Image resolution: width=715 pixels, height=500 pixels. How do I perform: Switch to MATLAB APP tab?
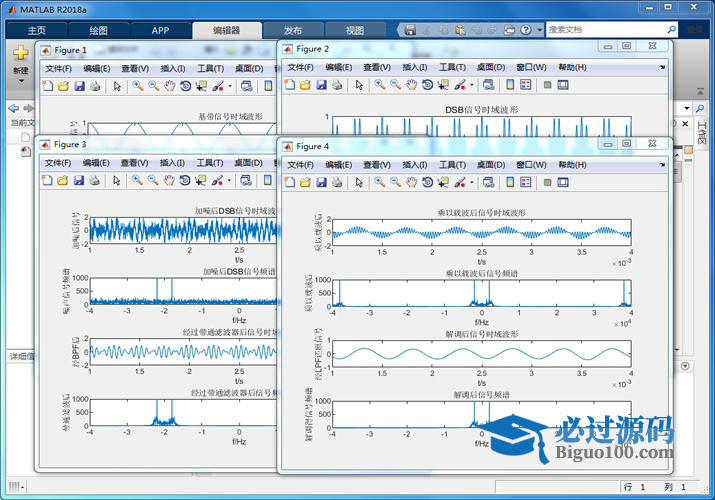click(x=161, y=31)
